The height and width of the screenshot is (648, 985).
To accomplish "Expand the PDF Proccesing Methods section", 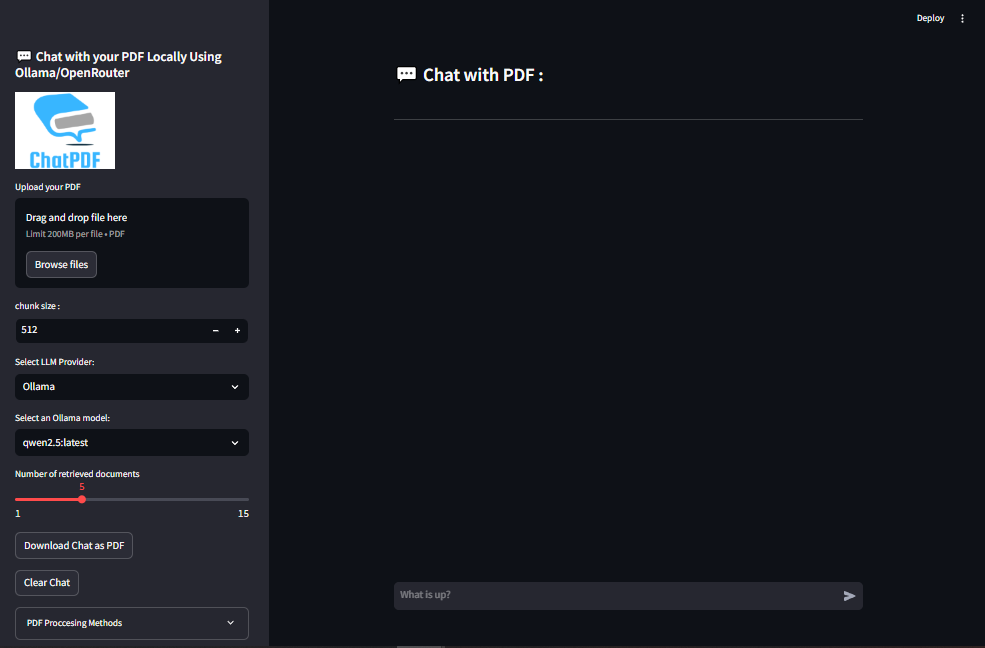I will (132, 623).
